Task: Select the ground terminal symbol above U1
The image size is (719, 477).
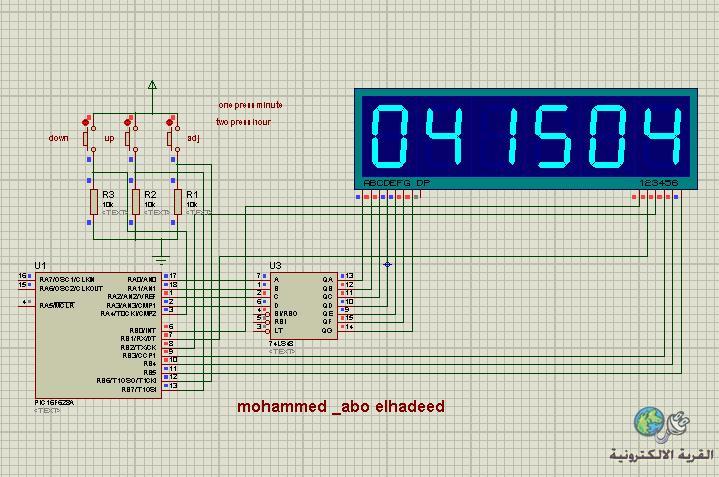Action: pyautogui.click(x=161, y=260)
